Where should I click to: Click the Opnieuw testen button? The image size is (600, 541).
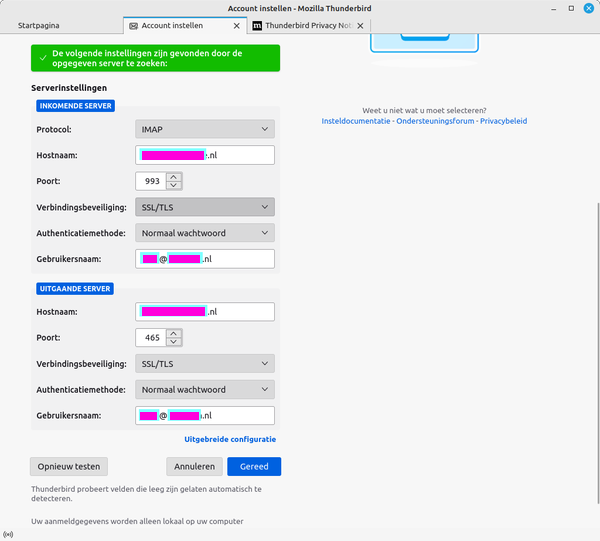[x=69, y=466]
